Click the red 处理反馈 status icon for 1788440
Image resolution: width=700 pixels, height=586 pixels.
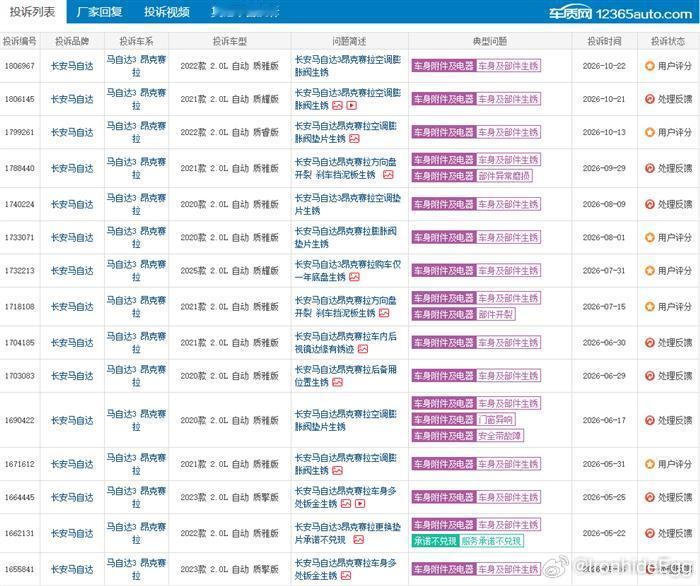click(650, 168)
